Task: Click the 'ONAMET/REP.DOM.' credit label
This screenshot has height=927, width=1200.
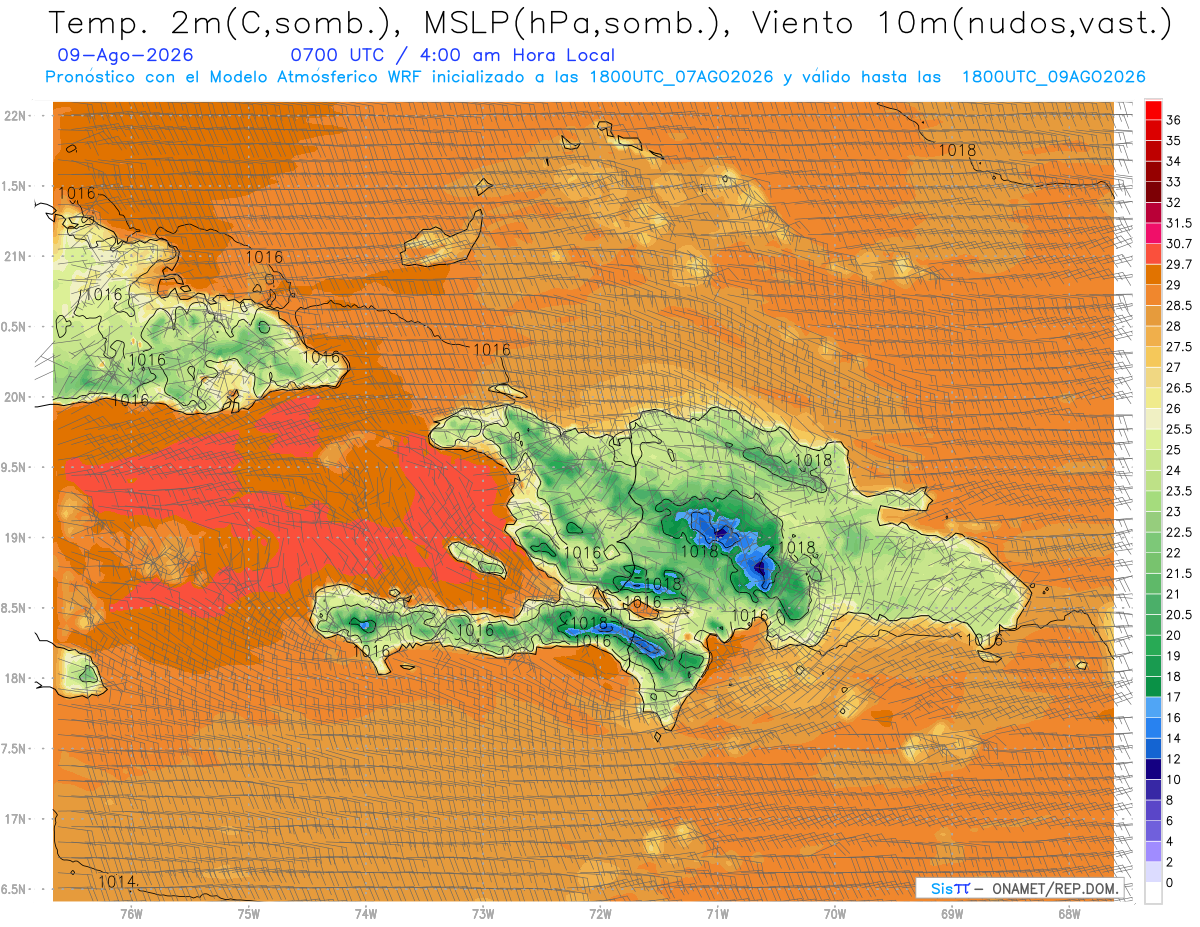Action: point(1056,889)
